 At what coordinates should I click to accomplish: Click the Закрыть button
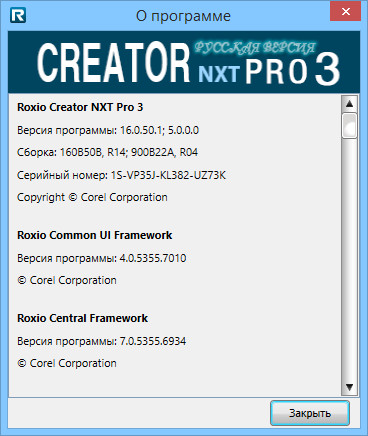310,413
